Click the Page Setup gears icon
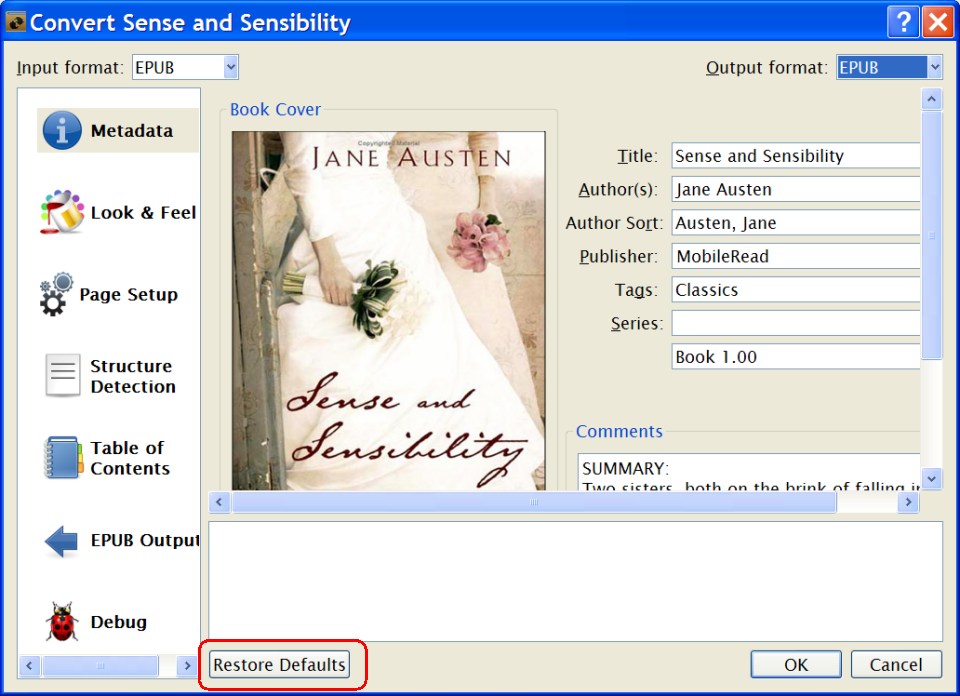960x696 pixels. 56,294
